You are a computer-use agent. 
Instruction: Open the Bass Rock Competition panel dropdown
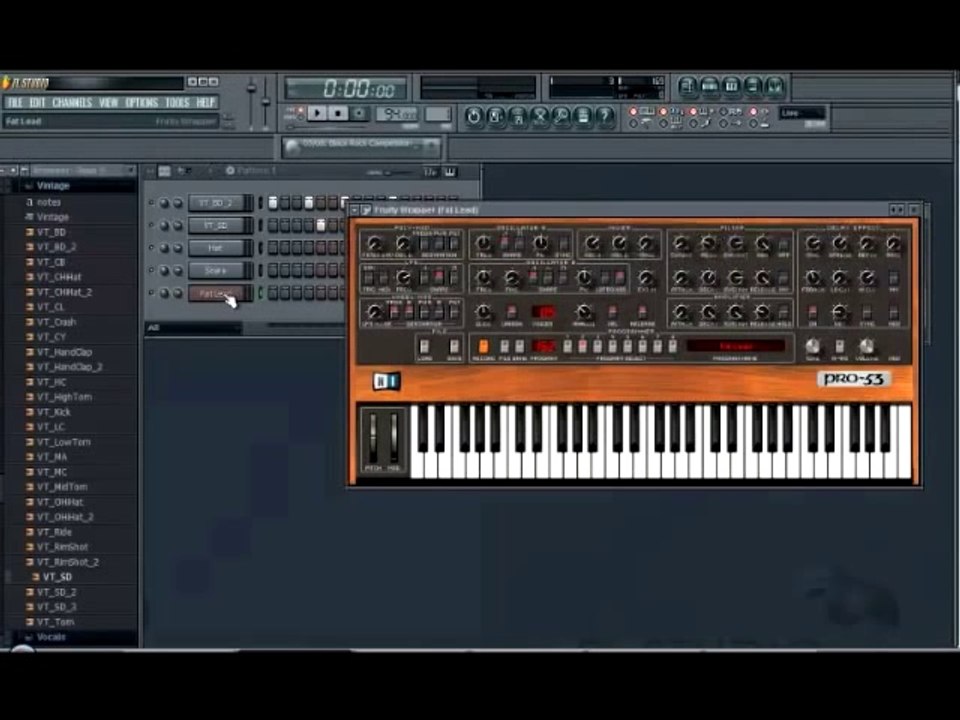click(x=432, y=146)
